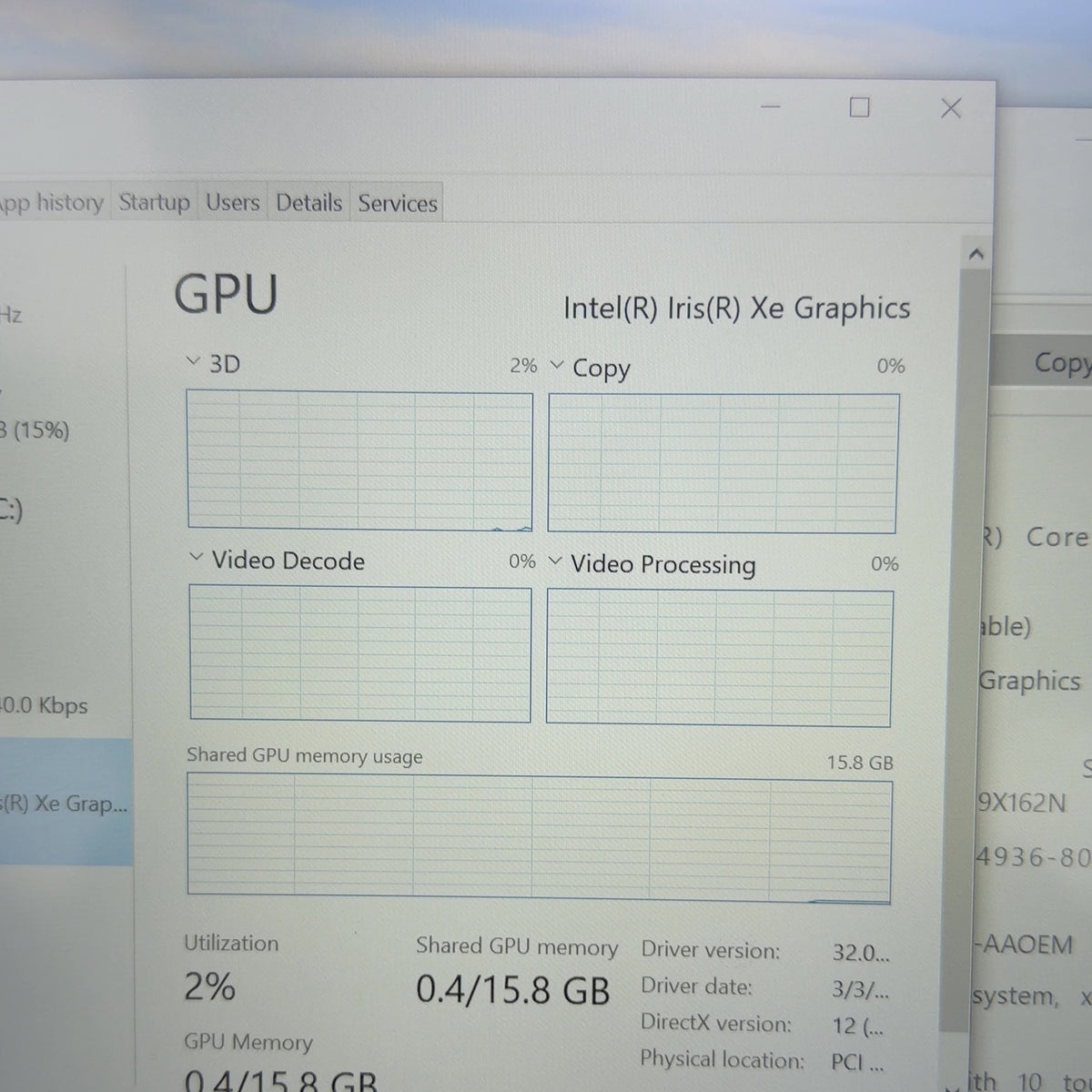Viewport: 1092px width, 1092px height.
Task: Click the Video Processing graph
Action: point(719,658)
